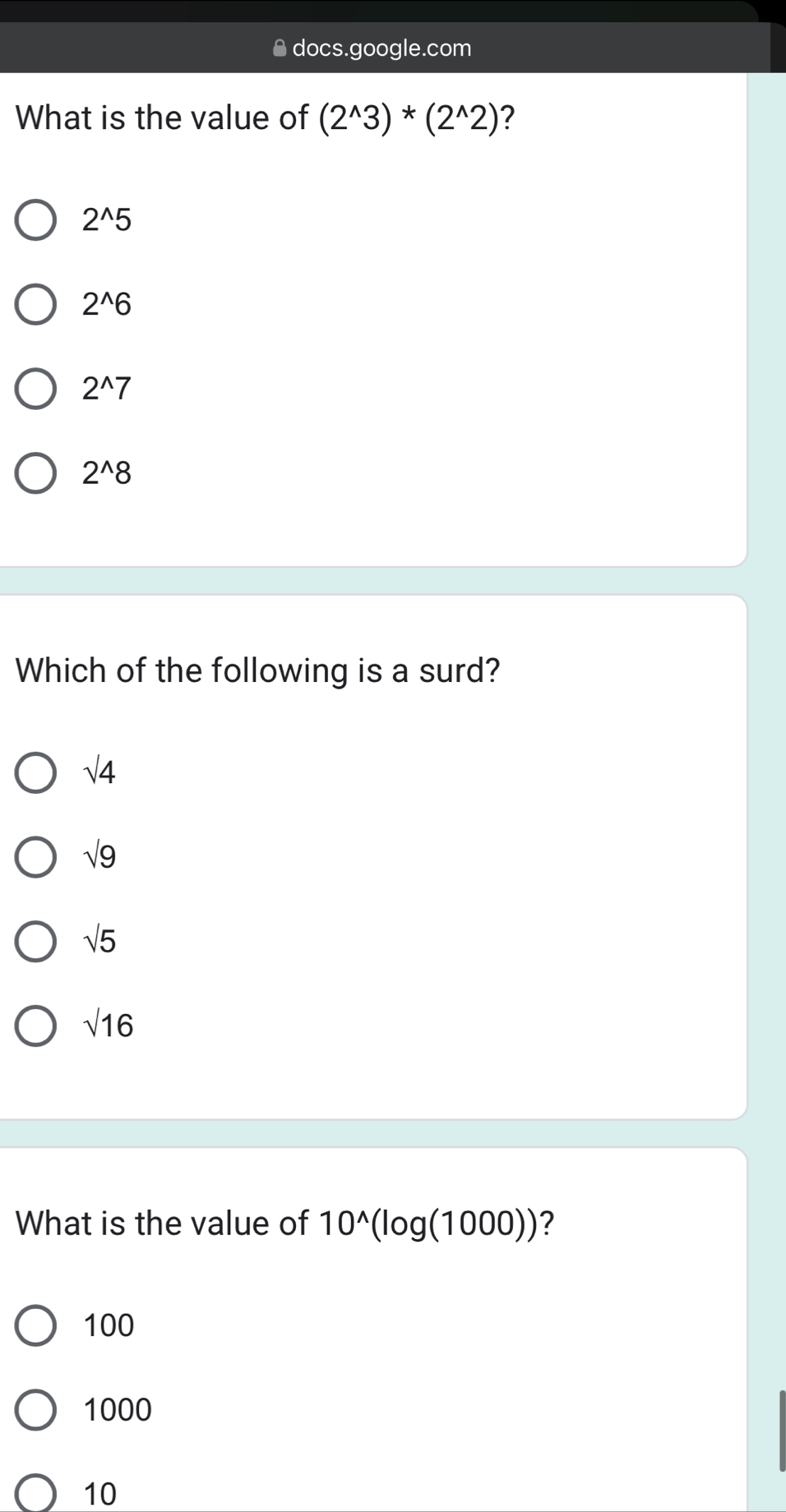The height and width of the screenshot is (1512, 786).
Task: Click the "10^(log(1000))" question heading
Action: click(284, 1224)
